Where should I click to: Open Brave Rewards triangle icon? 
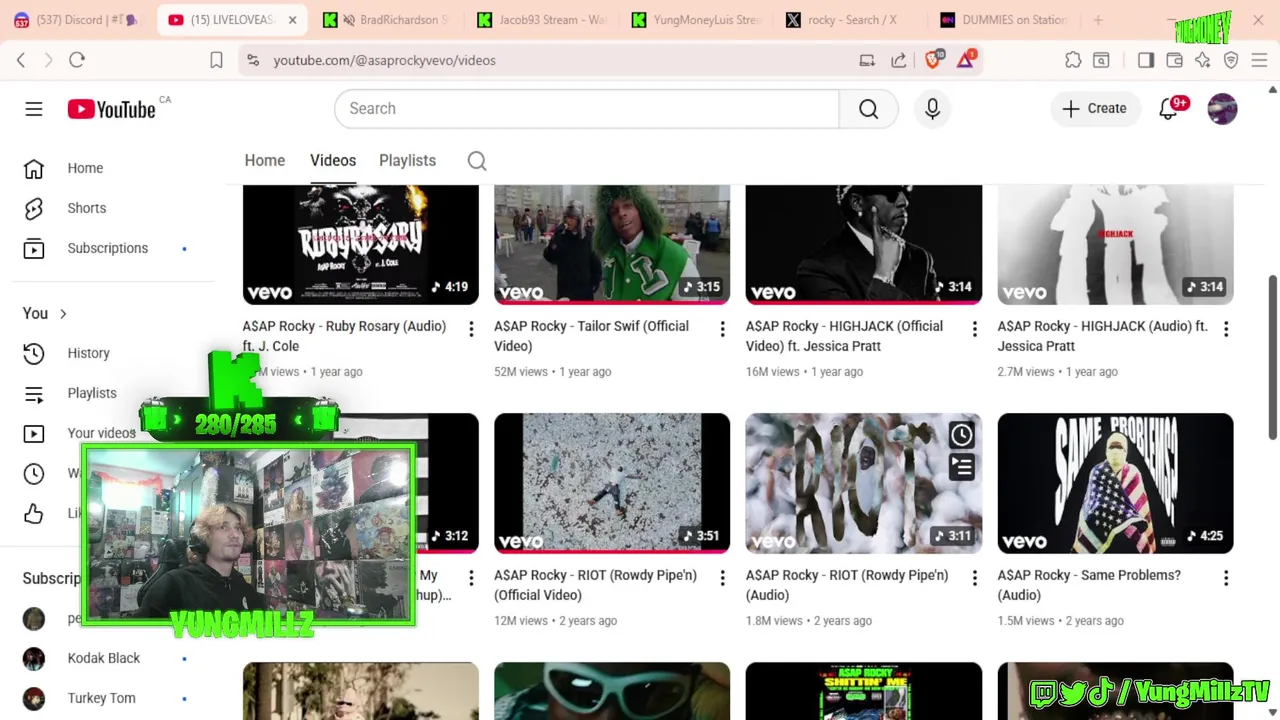[966, 60]
